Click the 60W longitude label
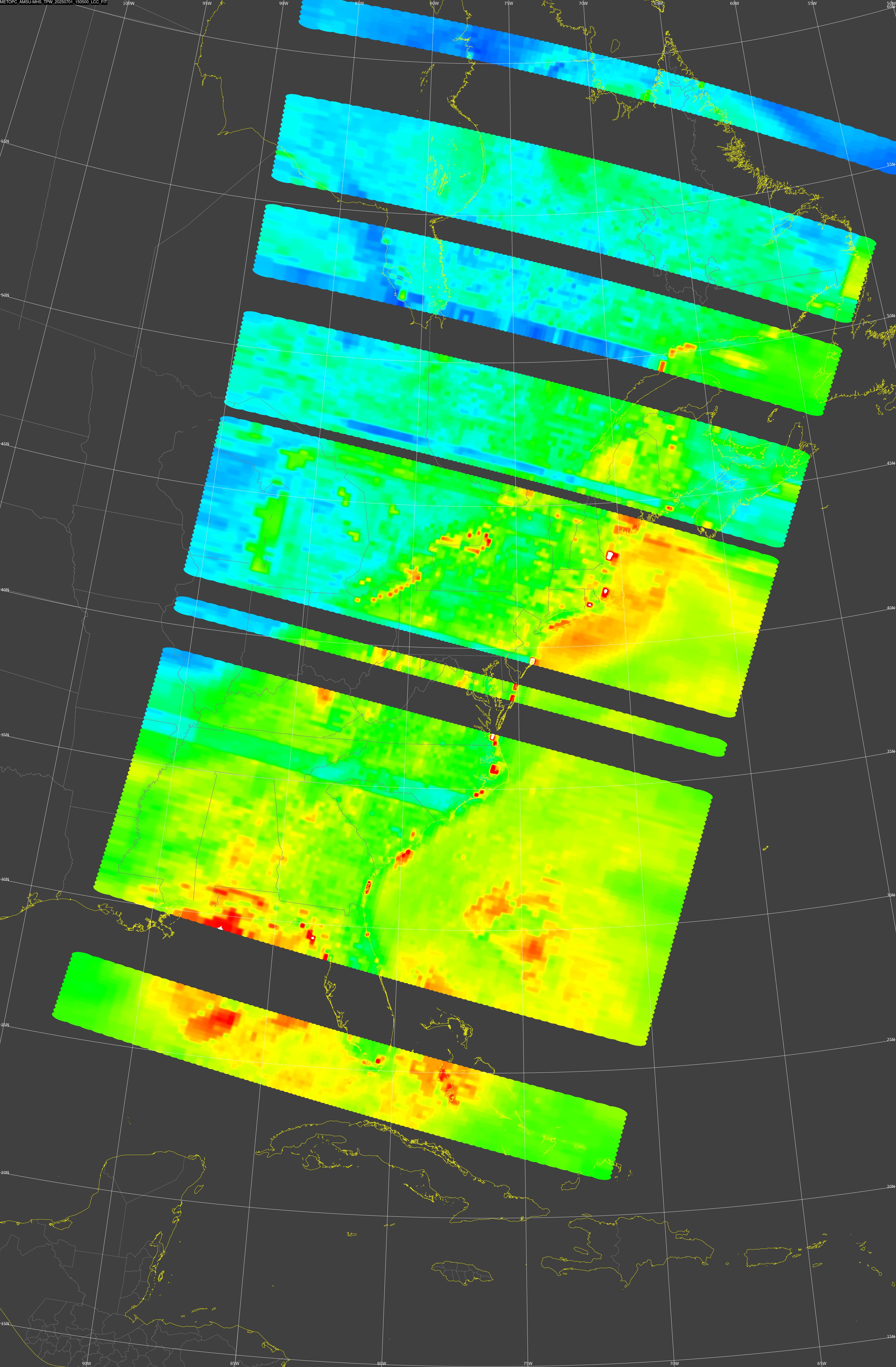 click(735, 4)
